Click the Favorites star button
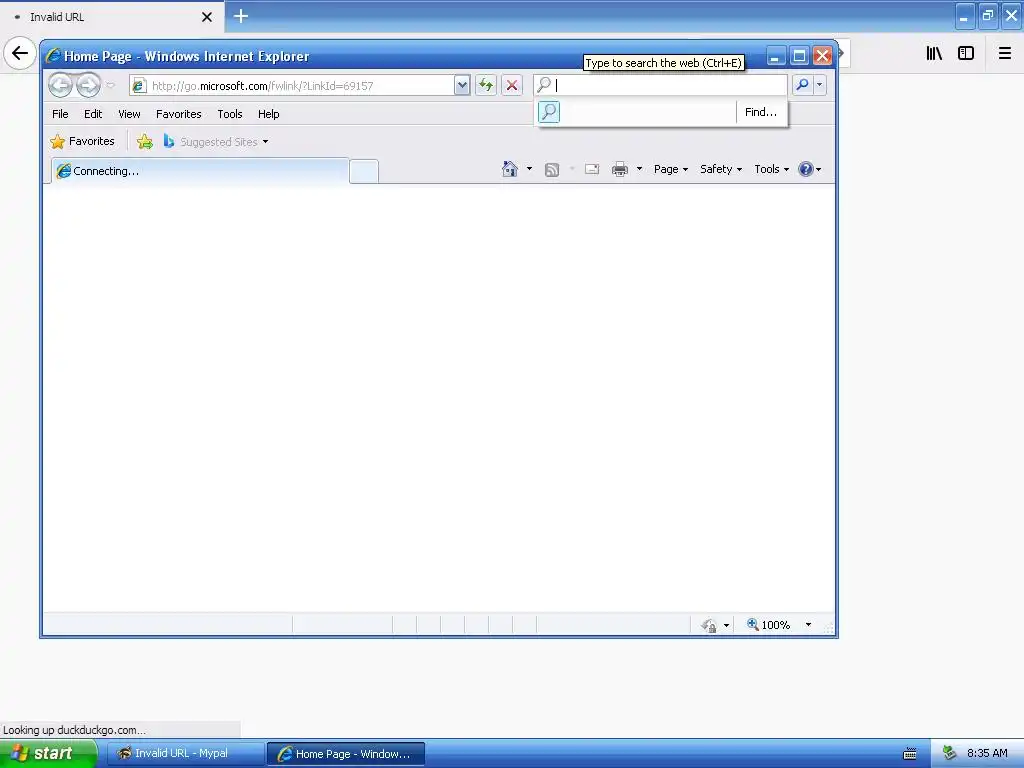Screen dimensions: 1024x768 point(82,141)
